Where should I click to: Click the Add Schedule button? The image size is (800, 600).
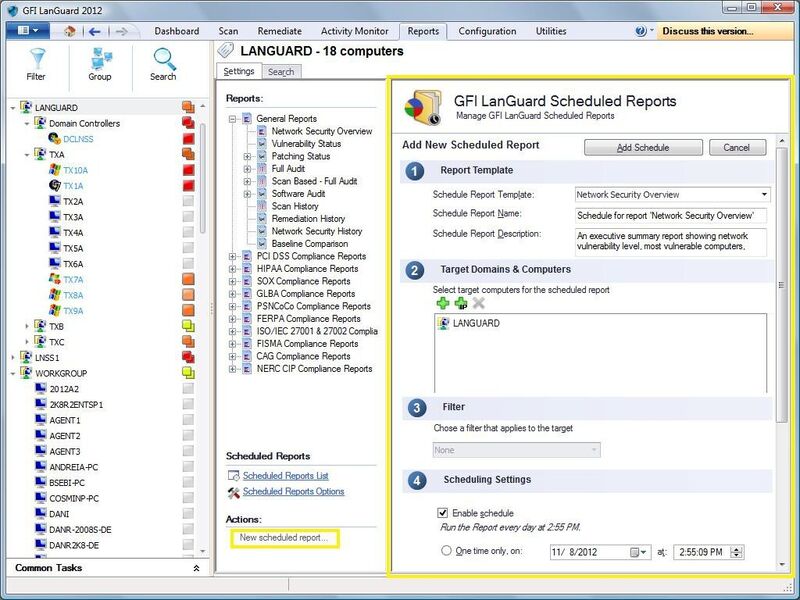point(643,147)
